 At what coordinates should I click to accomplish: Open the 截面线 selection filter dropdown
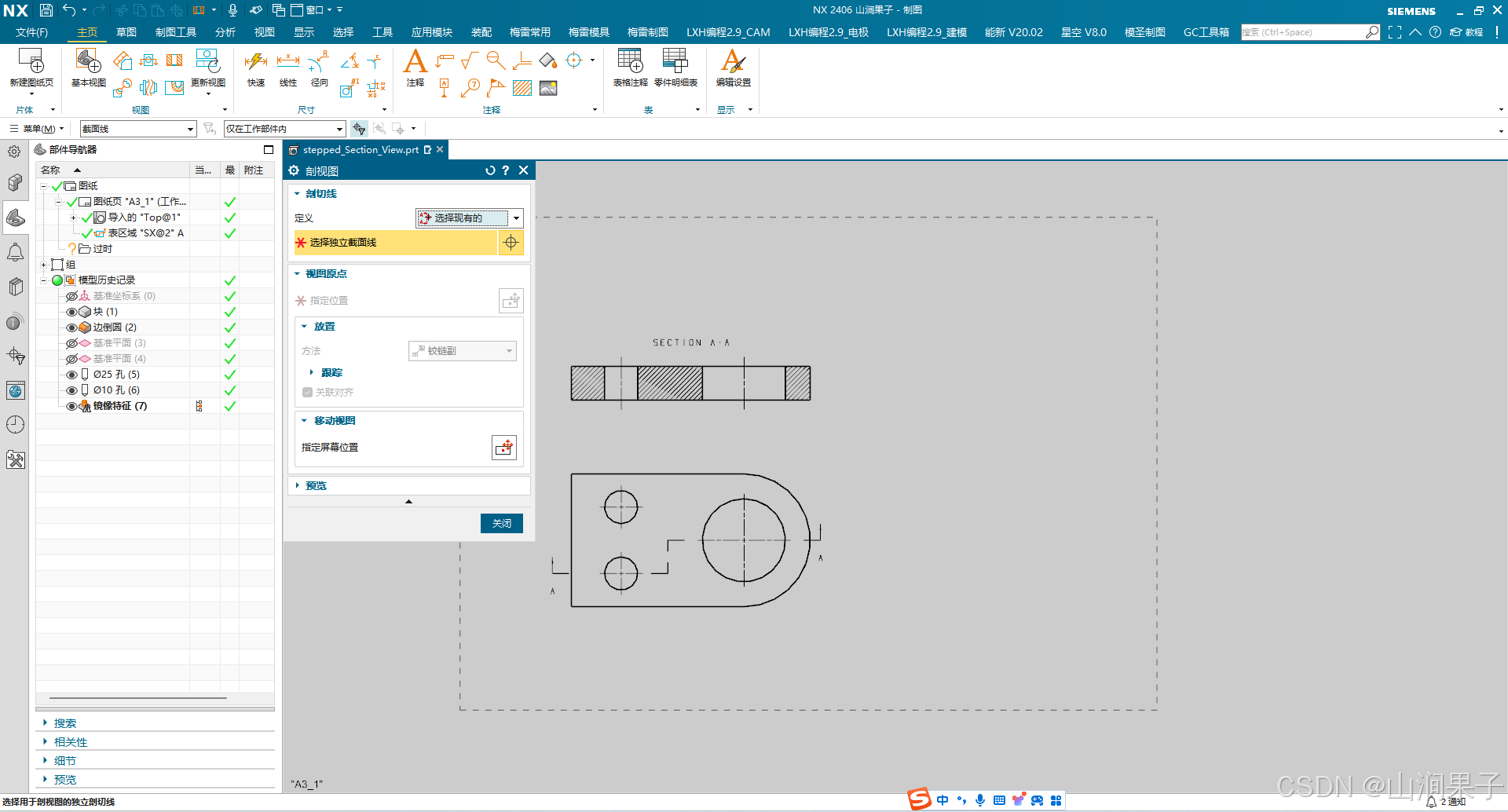point(137,129)
